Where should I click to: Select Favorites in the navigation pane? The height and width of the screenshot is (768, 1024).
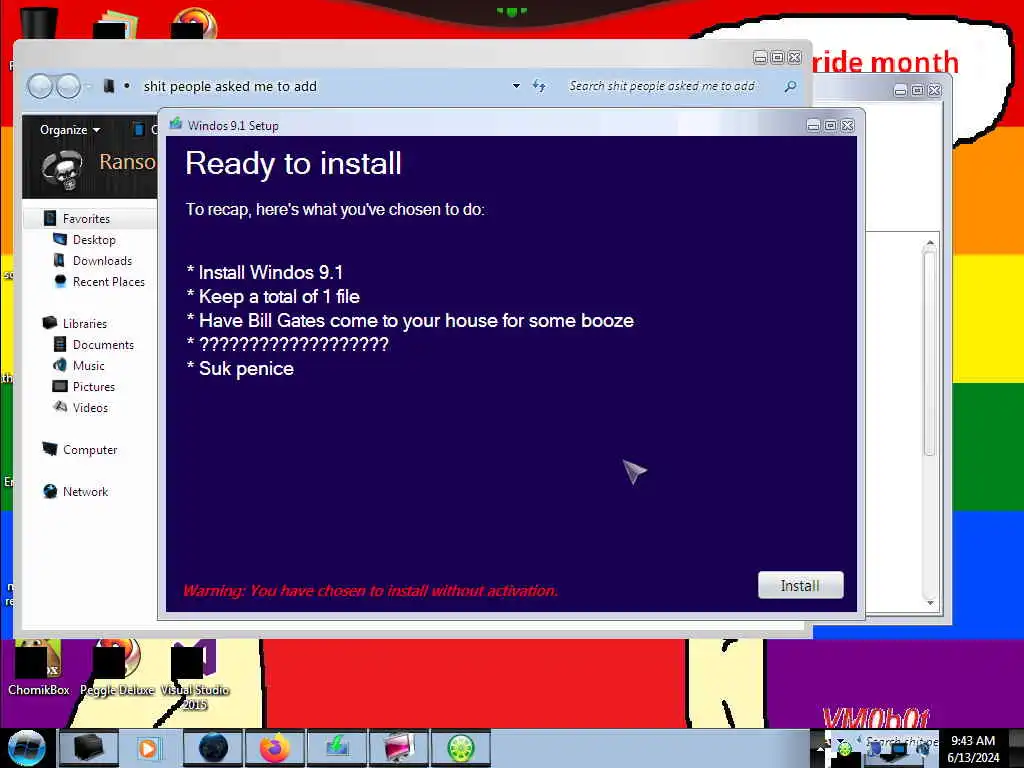[x=86, y=218]
